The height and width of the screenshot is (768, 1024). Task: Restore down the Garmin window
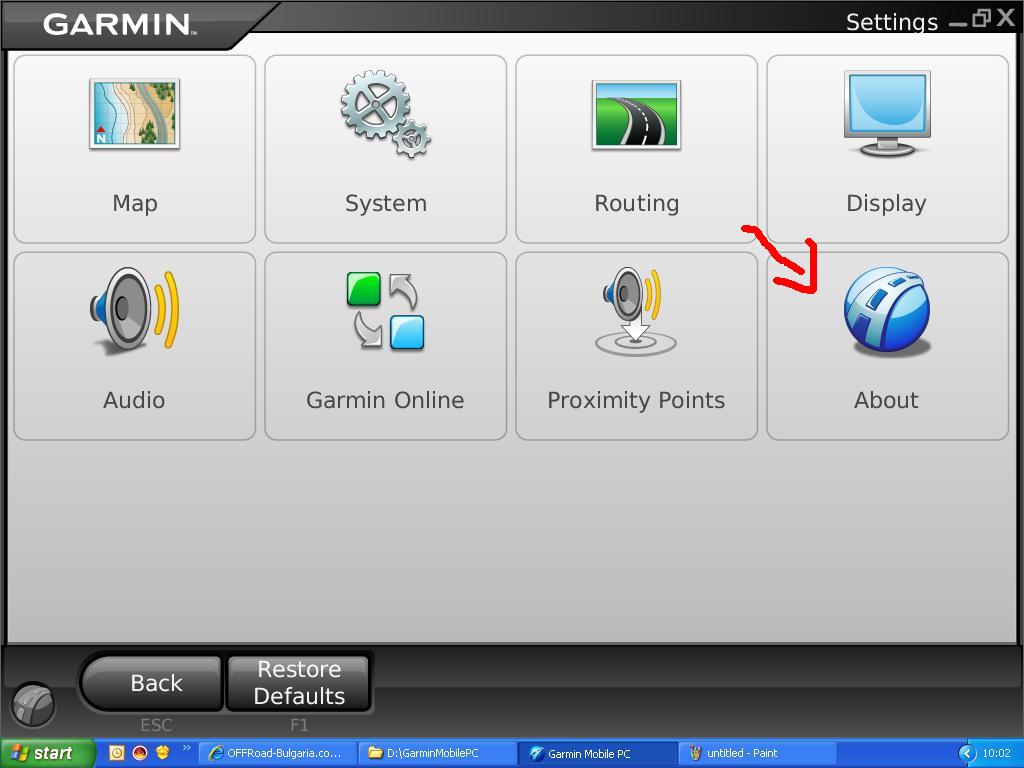pos(981,18)
